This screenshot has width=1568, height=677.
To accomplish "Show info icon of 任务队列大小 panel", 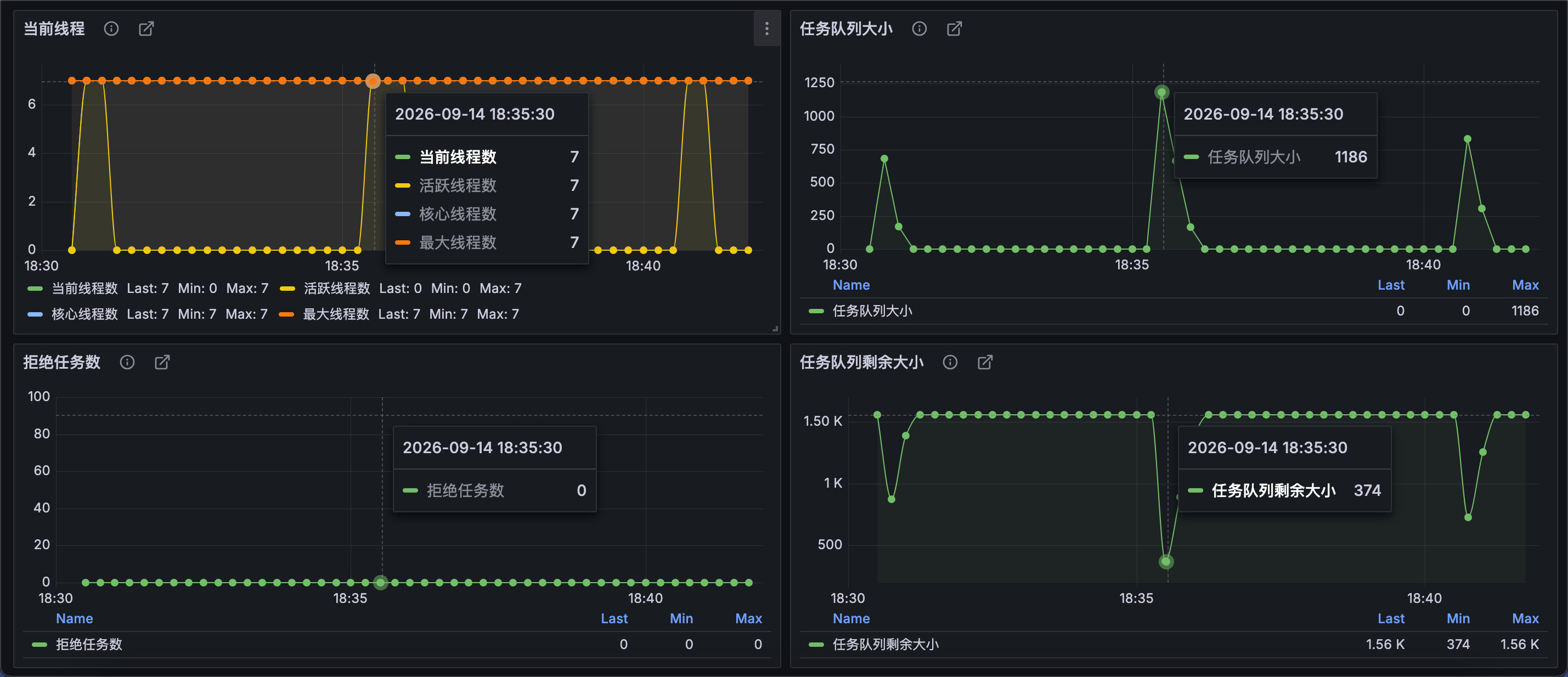I will [919, 29].
